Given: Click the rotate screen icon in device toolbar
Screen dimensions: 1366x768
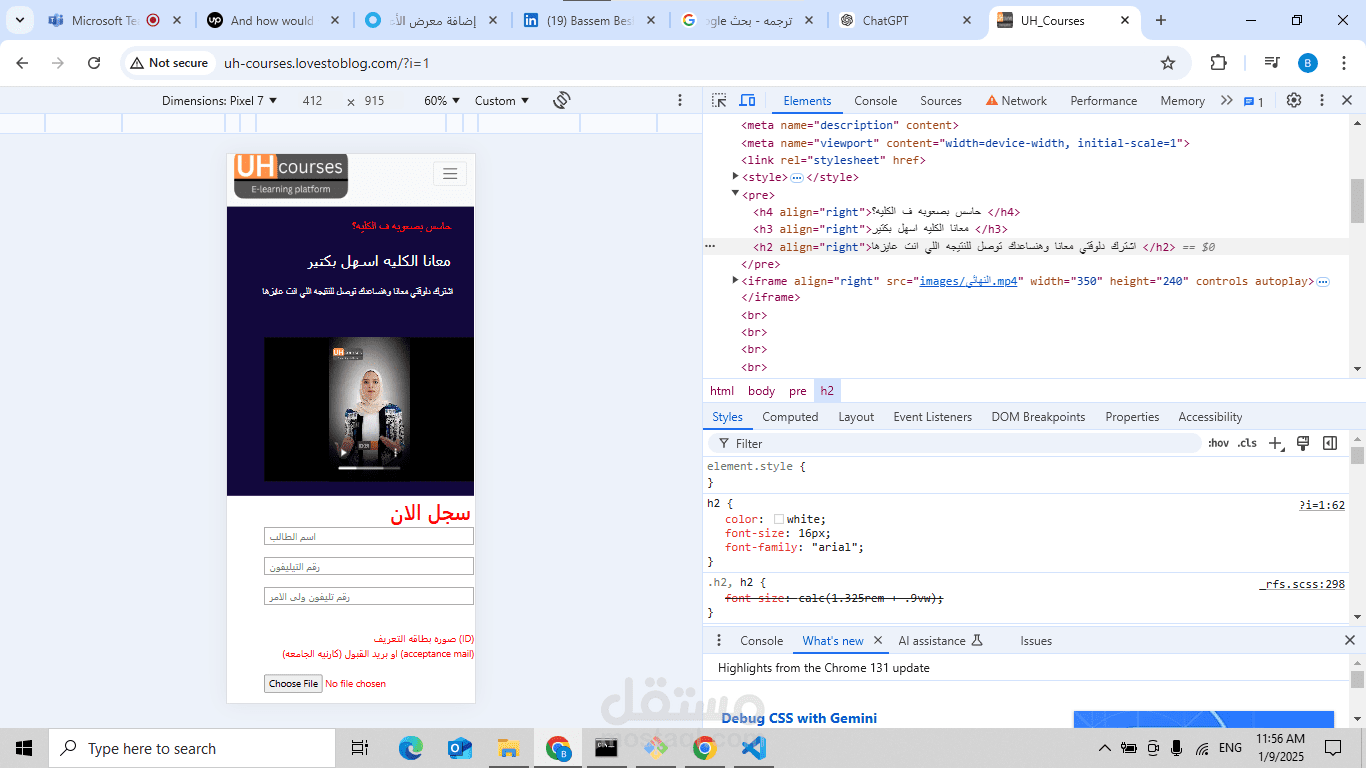Looking at the screenshot, I should (x=561, y=100).
